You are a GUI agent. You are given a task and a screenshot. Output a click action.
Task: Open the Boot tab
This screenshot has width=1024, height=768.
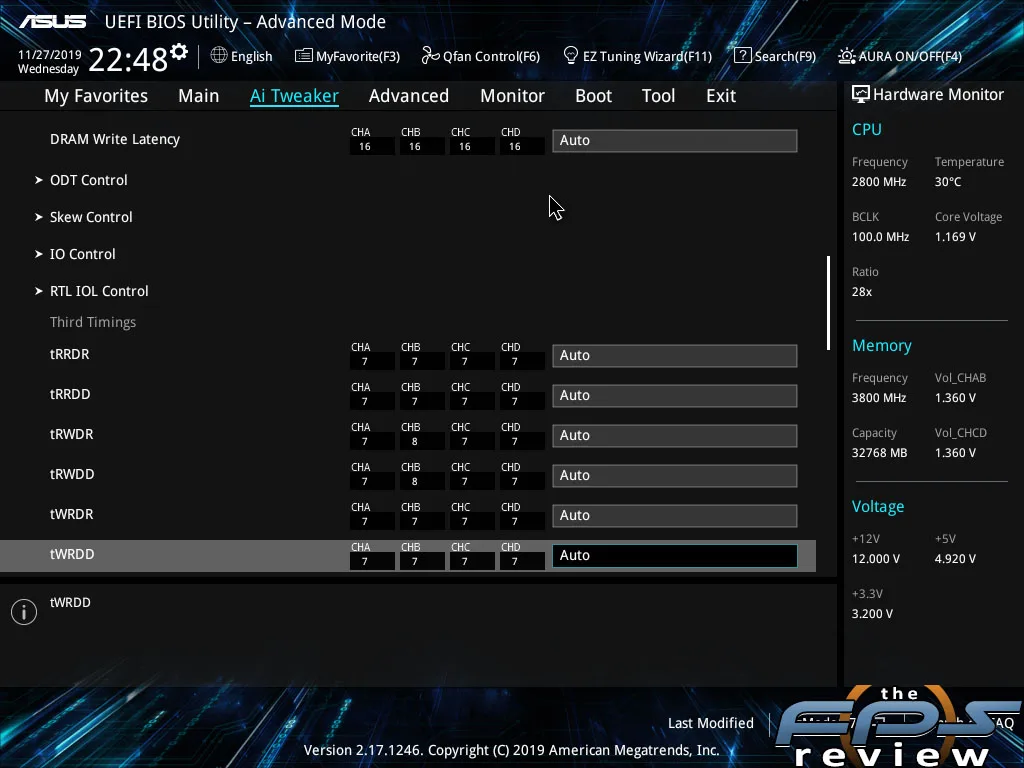[x=593, y=96]
